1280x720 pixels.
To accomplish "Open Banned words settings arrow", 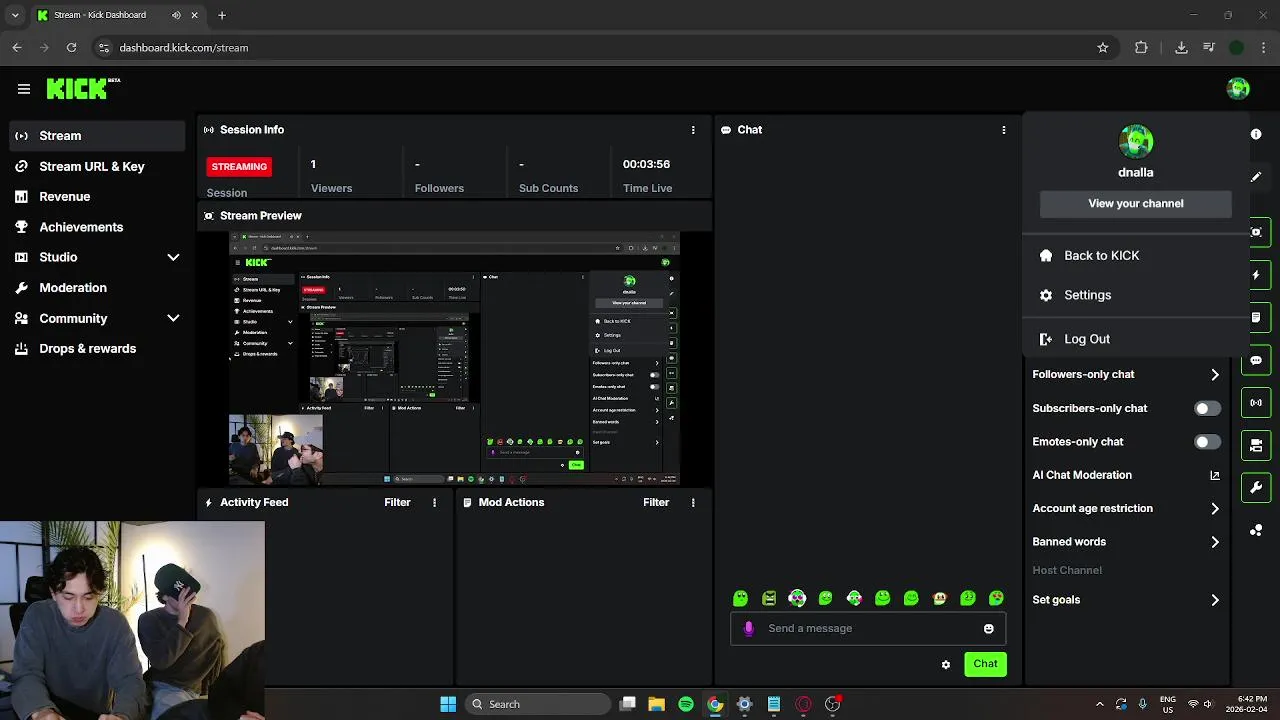I will pyautogui.click(x=1215, y=542).
